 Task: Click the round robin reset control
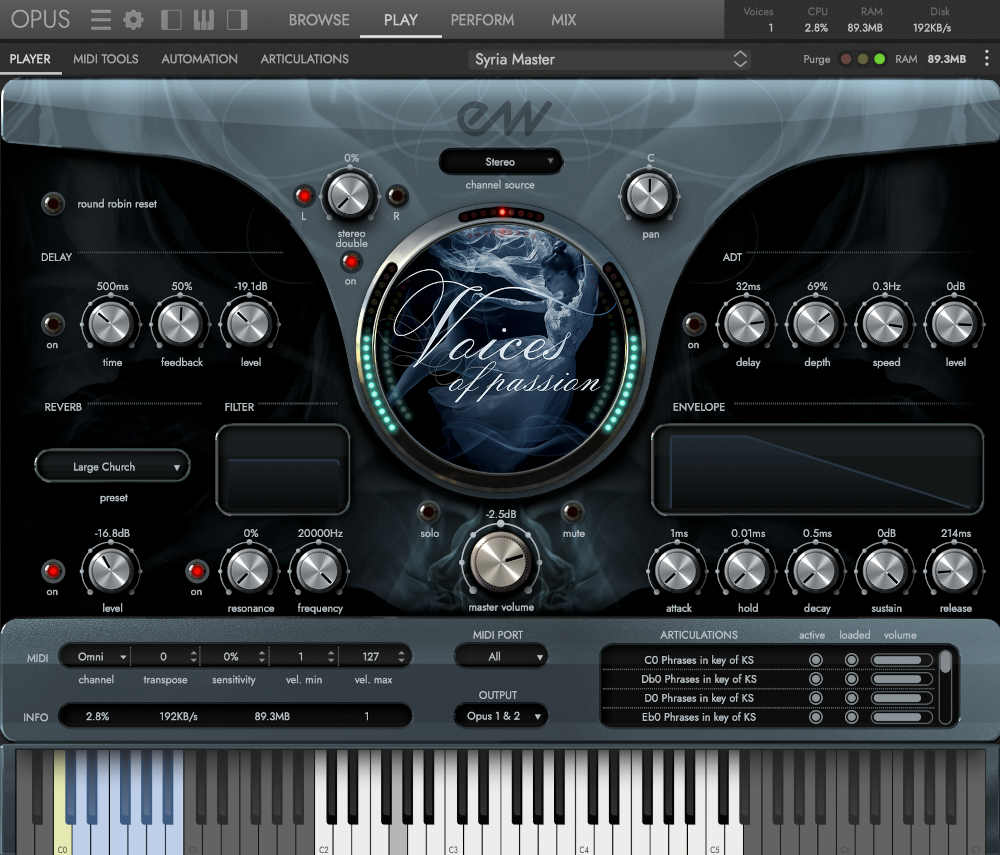(52, 203)
